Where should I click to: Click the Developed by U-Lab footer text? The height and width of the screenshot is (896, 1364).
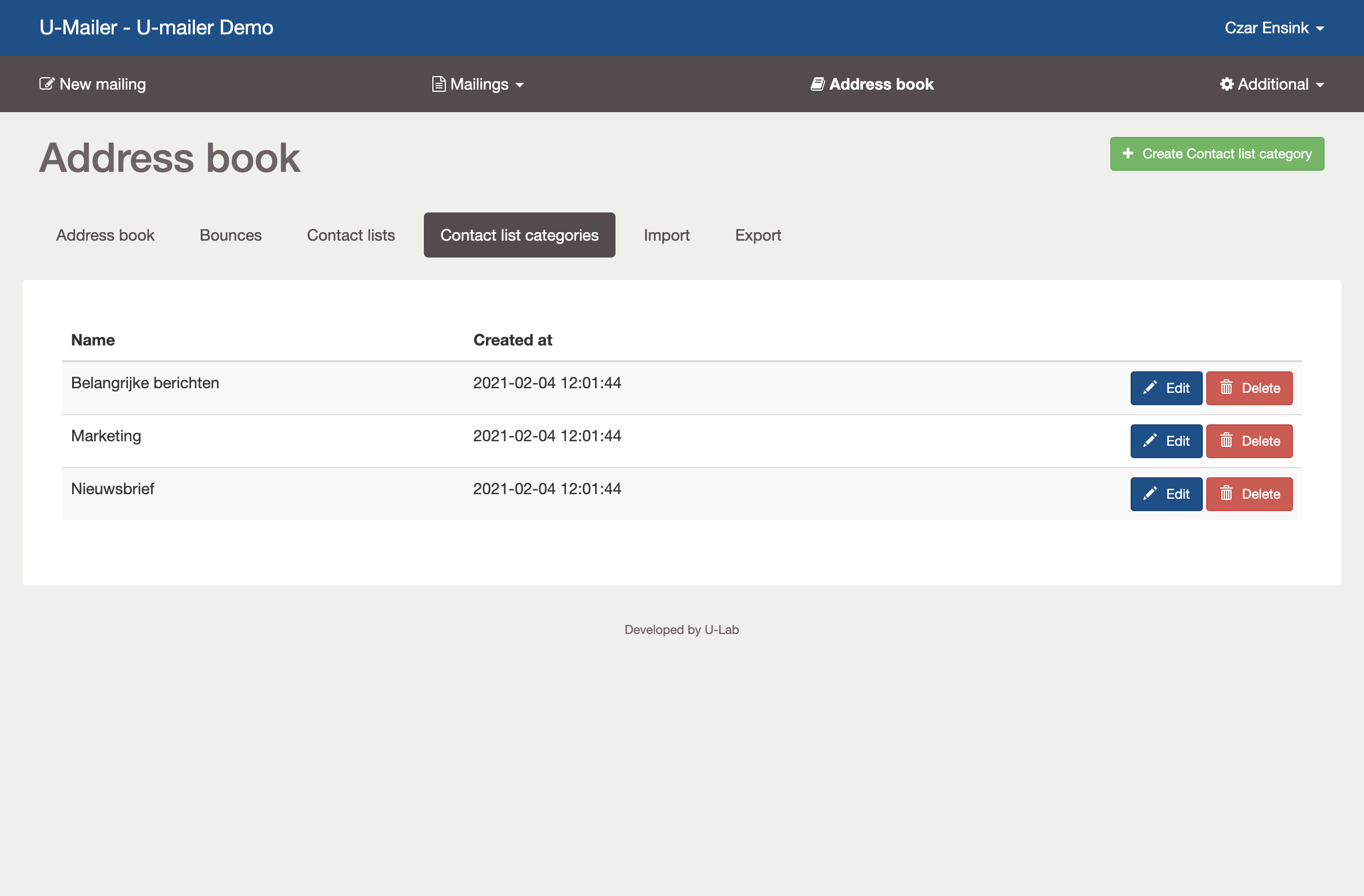coord(681,629)
